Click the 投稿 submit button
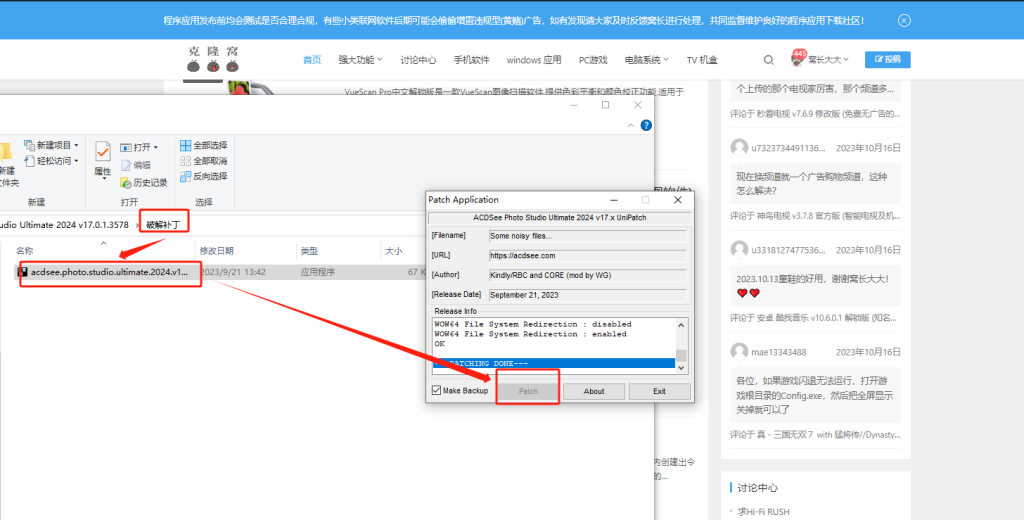The image size is (1024, 520). (888, 59)
